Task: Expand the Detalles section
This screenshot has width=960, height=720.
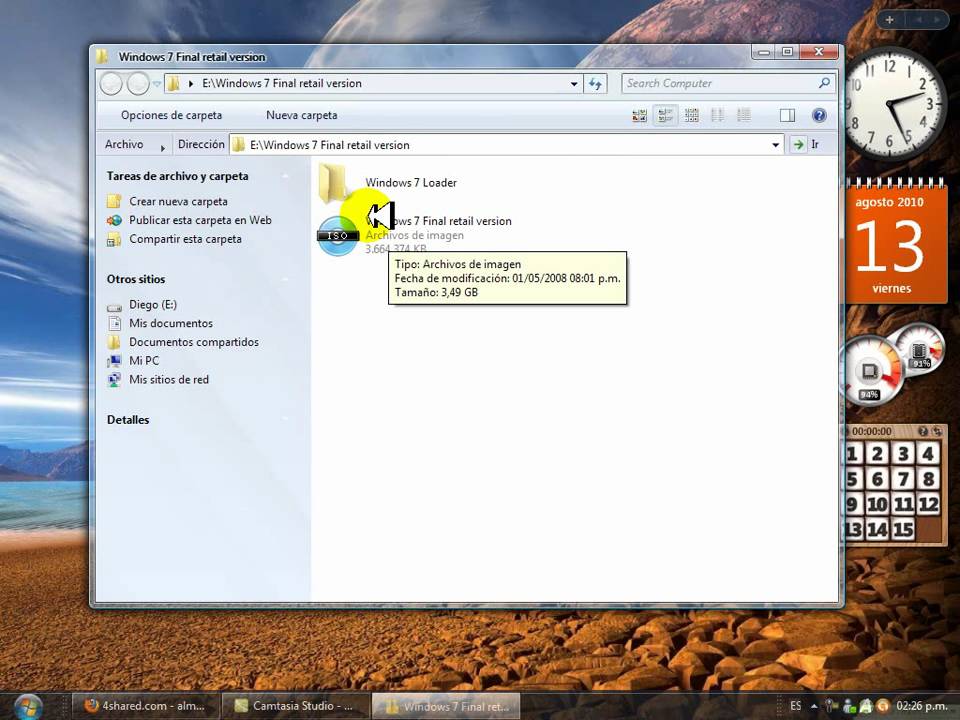Action: click(285, 420)
